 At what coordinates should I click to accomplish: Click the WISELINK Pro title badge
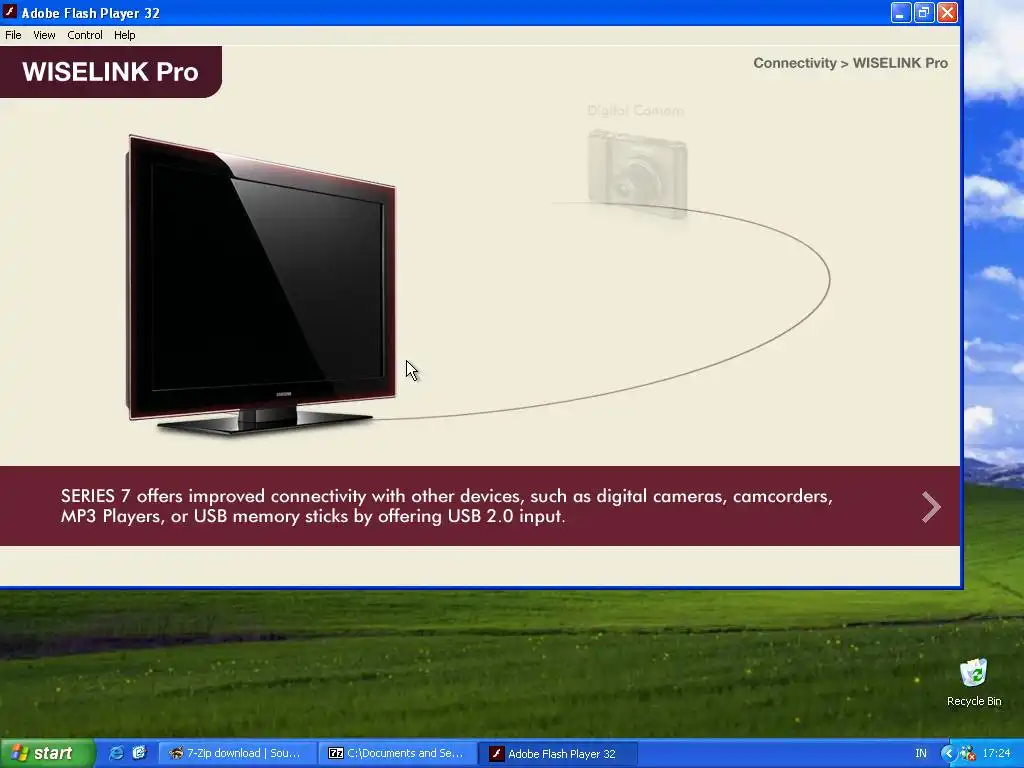[110, 72]
